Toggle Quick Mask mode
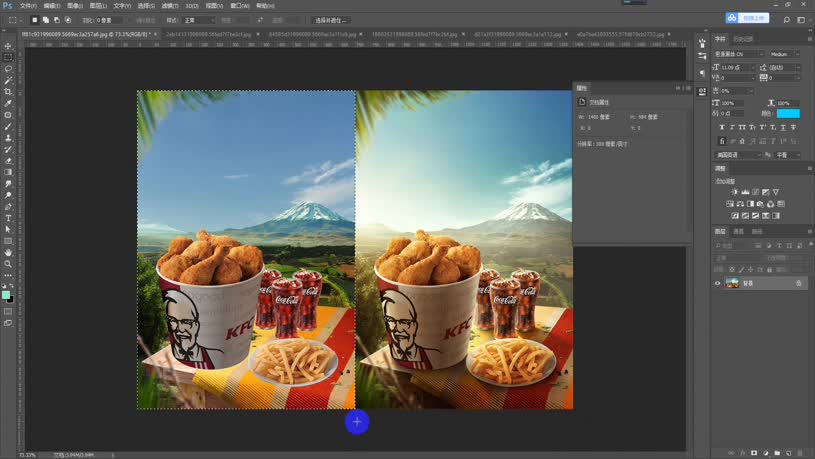Viewport: 815px width, 459px height. (8, 311)
